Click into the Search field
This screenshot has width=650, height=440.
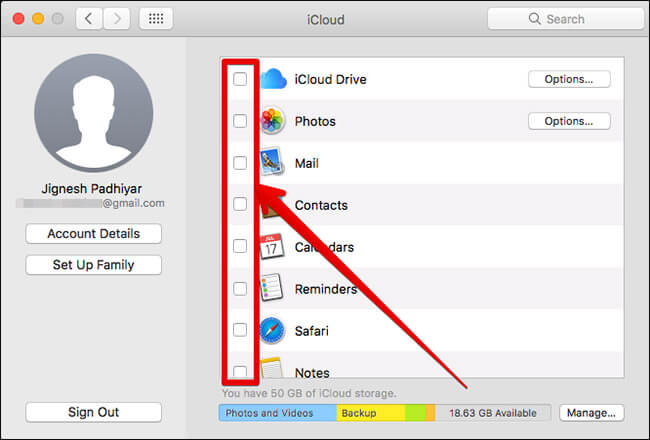566,19
